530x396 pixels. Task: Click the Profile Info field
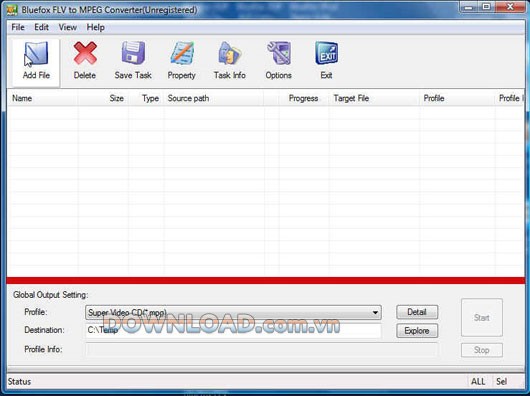(x=262, y=349)
